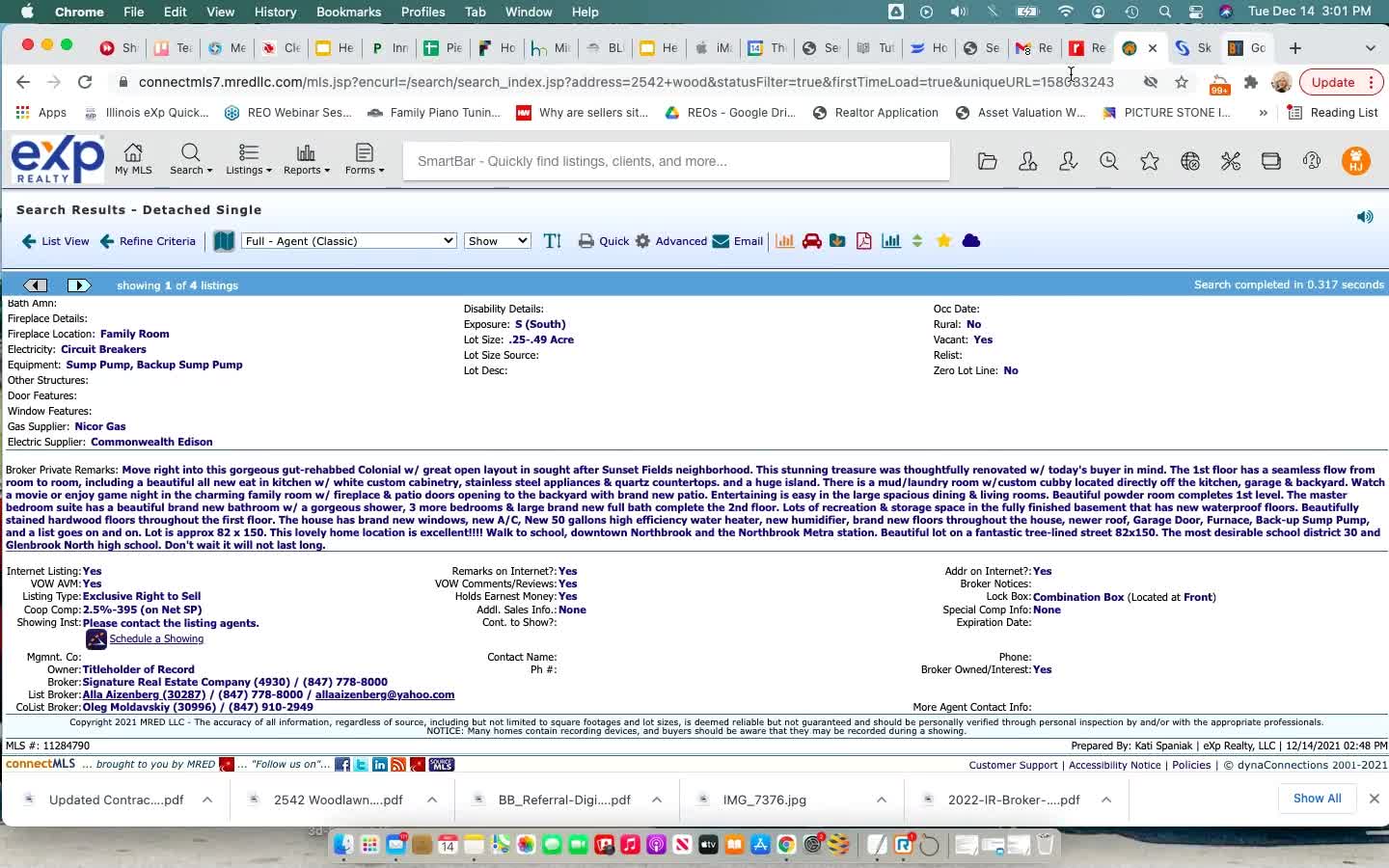Open the photo gallery icon
This screenshot has height=868, width=1389.
[838, 241]
